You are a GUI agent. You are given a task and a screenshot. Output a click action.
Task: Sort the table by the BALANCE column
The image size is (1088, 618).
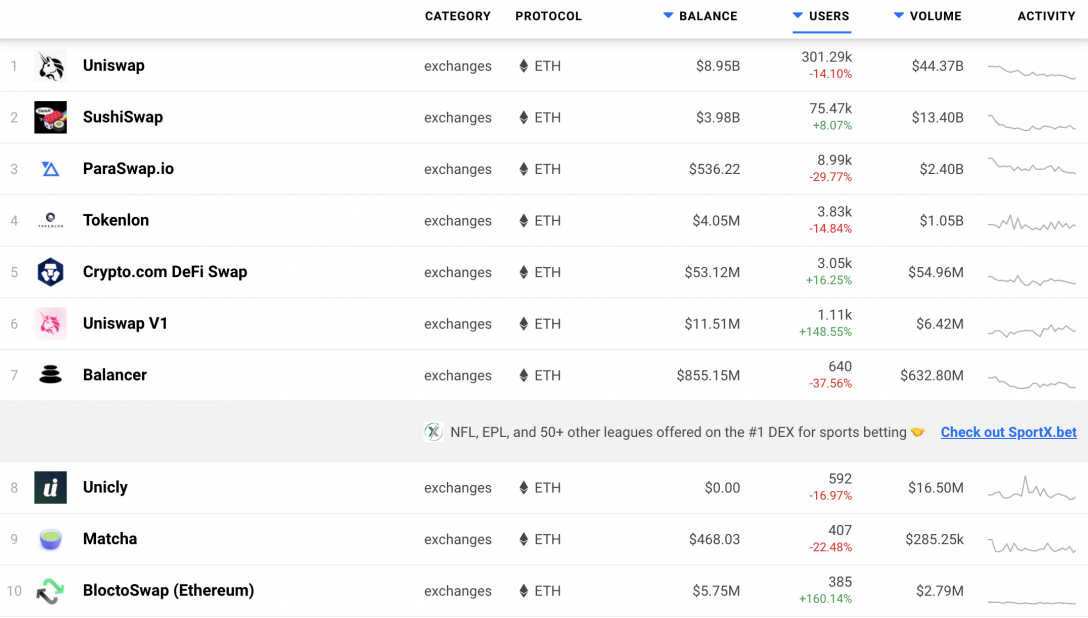pos(700,16)
